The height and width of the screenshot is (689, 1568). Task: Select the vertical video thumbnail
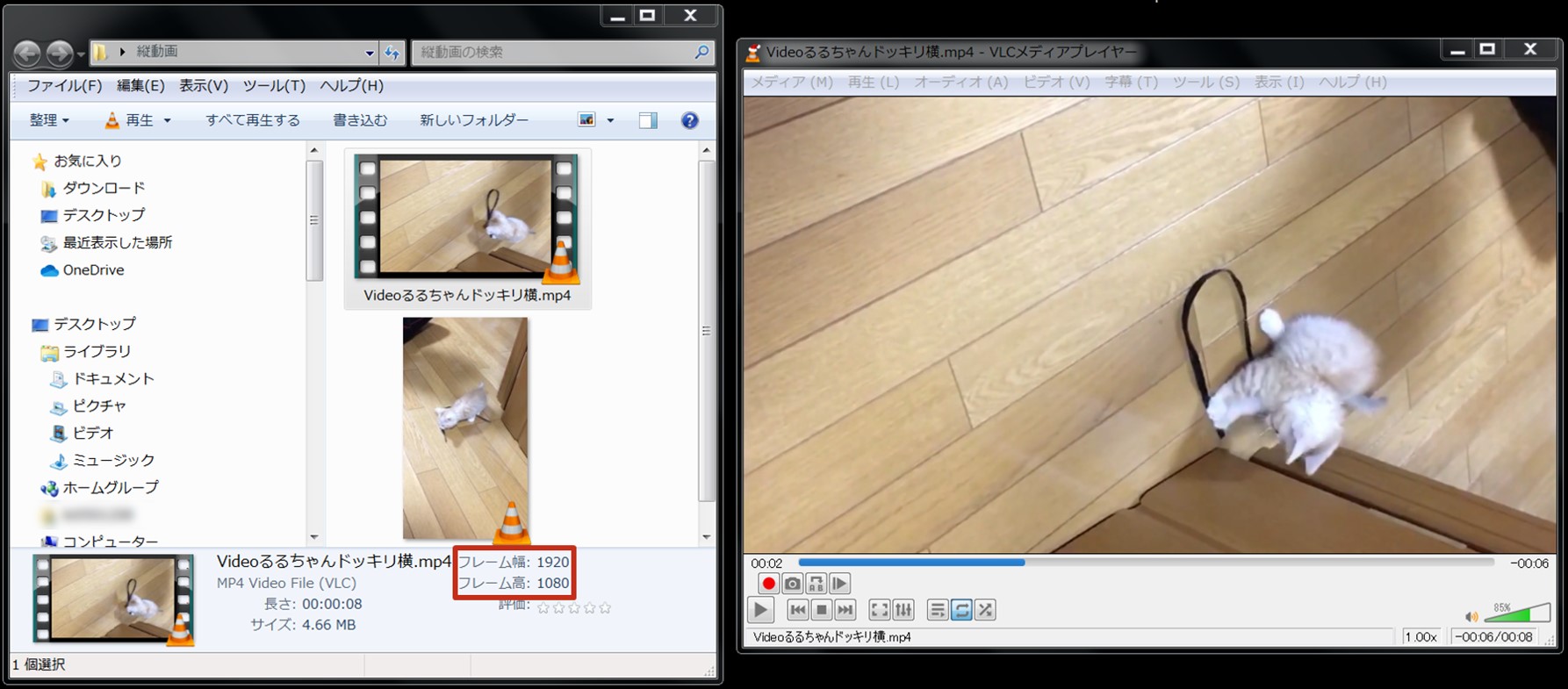tap(465, 429)
